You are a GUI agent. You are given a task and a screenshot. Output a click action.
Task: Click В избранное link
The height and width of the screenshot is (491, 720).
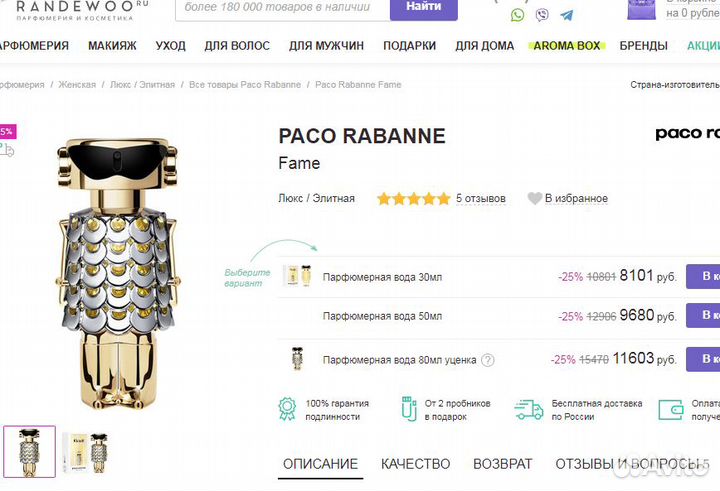(x=576, y=198)
